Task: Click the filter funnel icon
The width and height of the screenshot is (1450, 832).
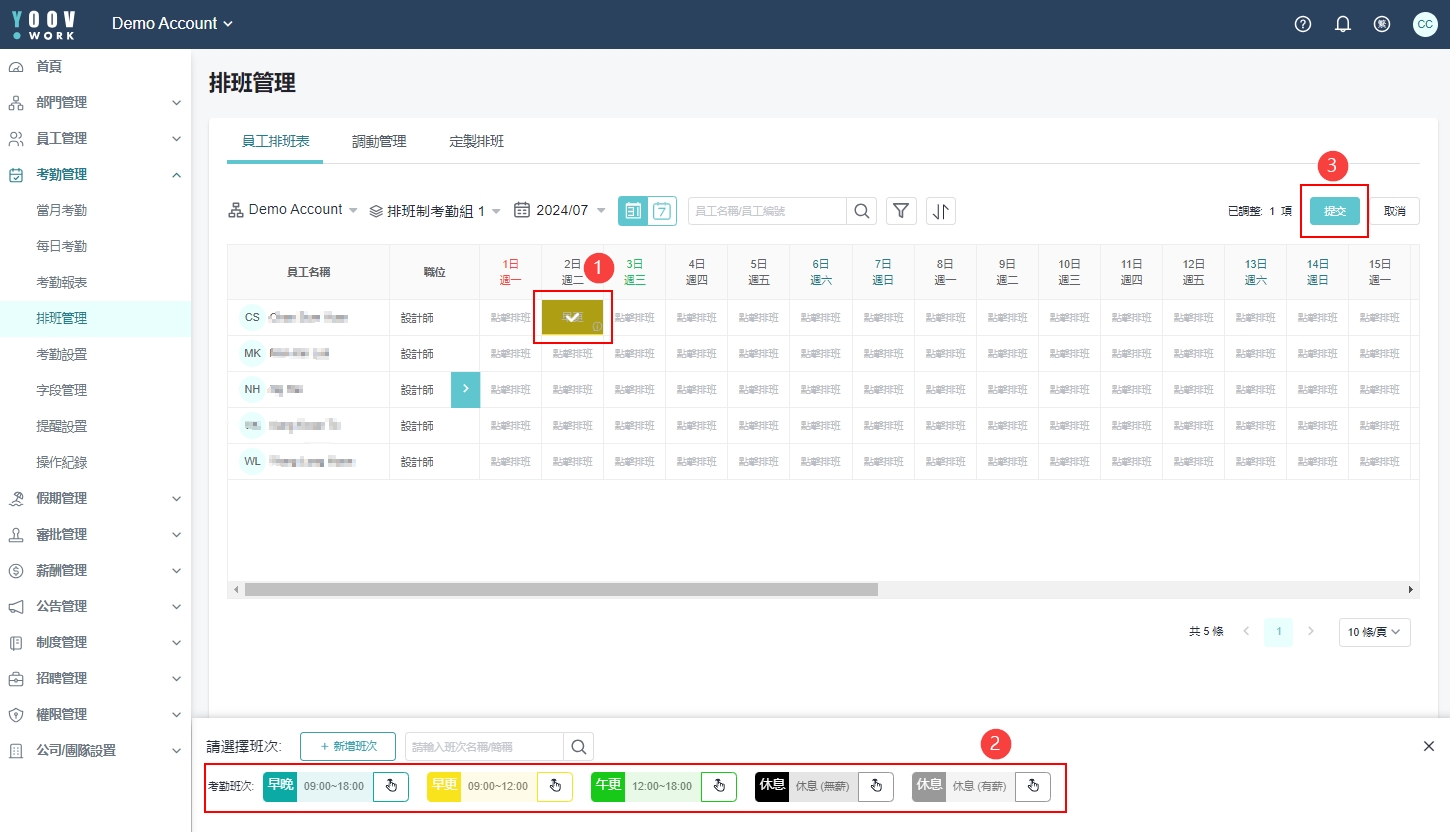Action: 901,210
